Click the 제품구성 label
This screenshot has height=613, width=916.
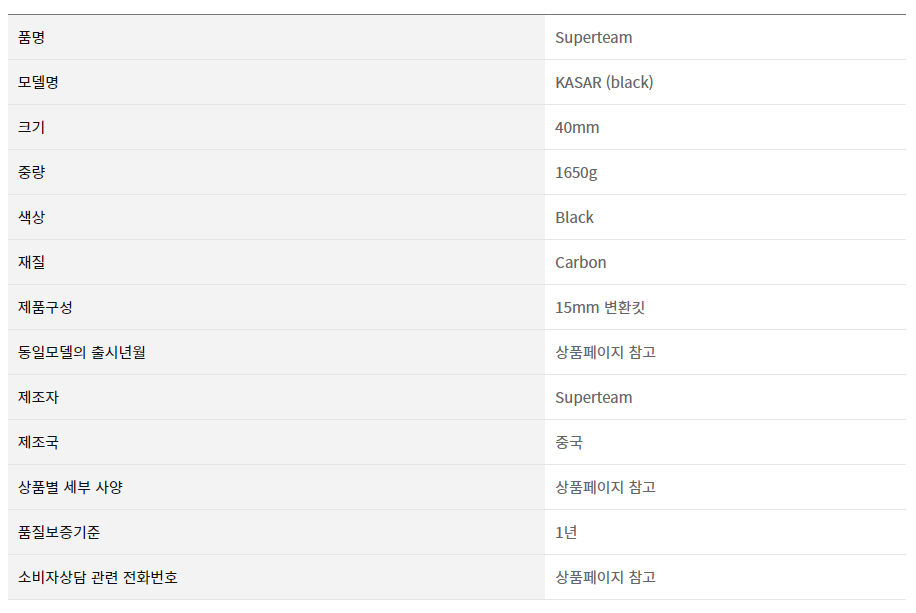point(45,307)
